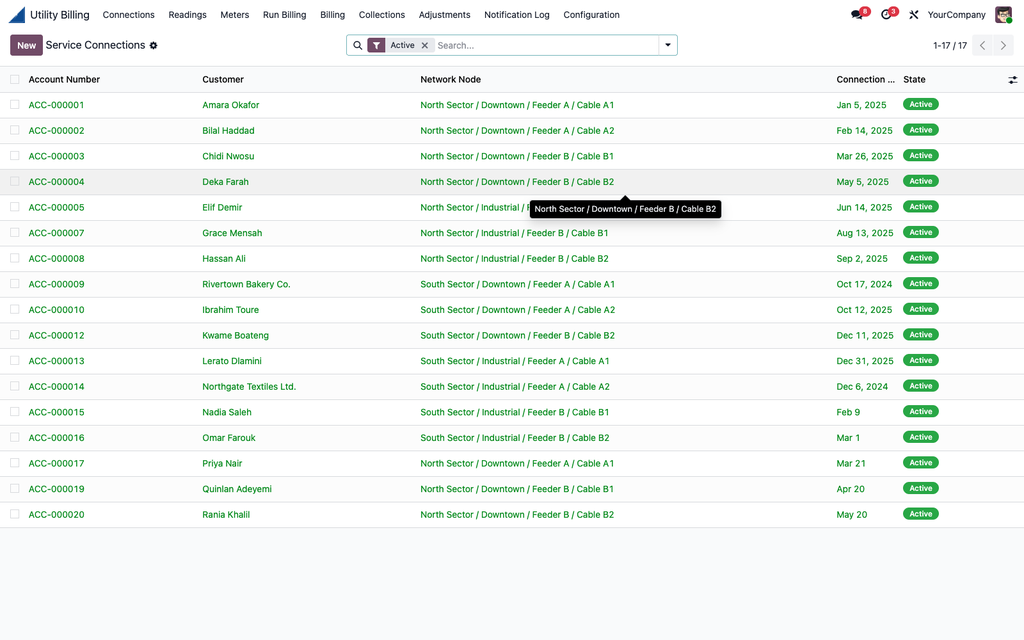Check the ACC-000005 row checkbox
Image resolution: width=1024 pixels, height=640 pixels.
click(x=14, y=207)
